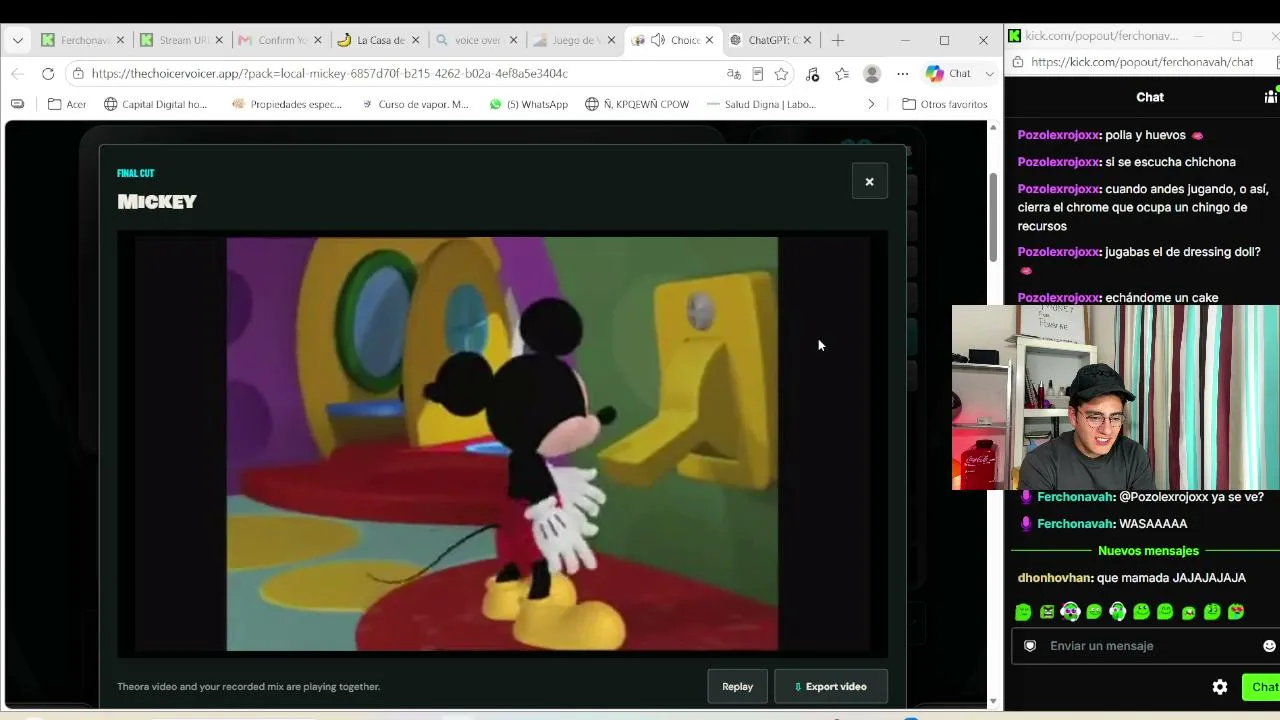
Task: Switch to the Juego de tab
Action: click(x=573, y=40)
